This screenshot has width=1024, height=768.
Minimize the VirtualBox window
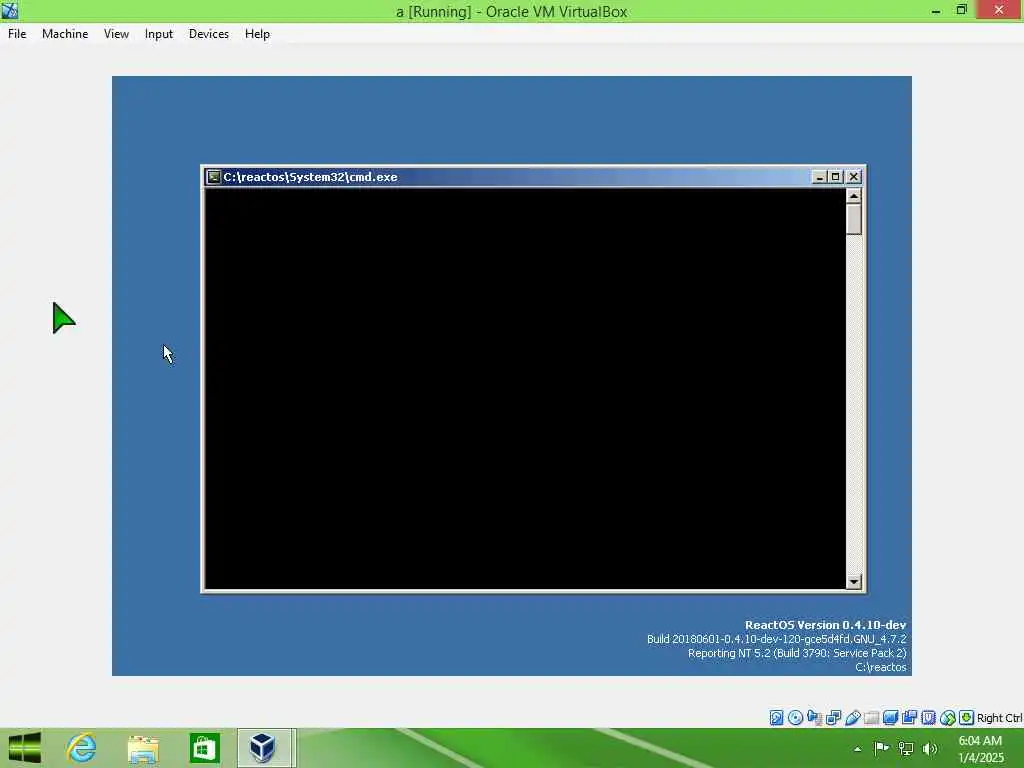[x=936, y=10]
